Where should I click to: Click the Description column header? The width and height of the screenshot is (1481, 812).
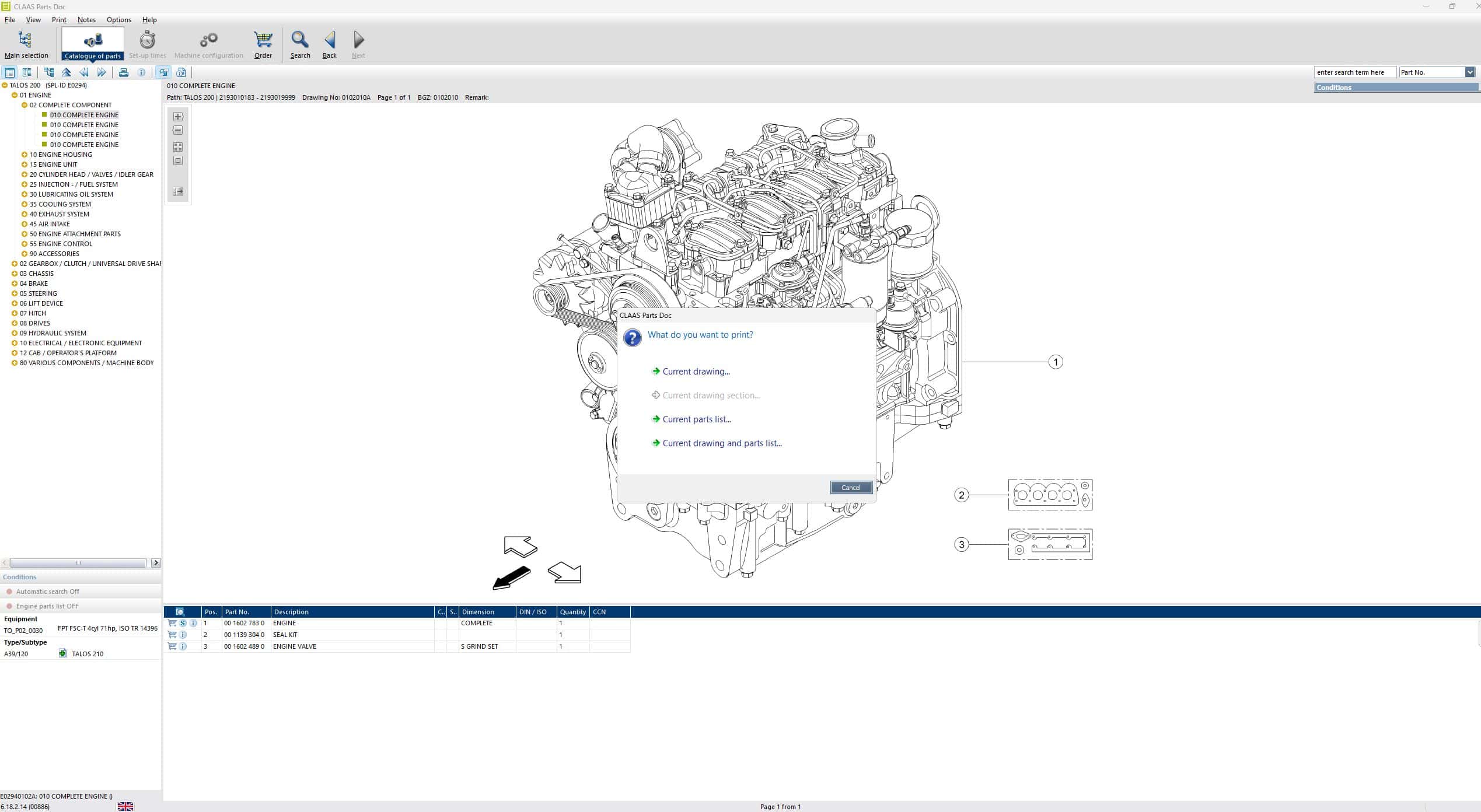[x=352, y=612]
